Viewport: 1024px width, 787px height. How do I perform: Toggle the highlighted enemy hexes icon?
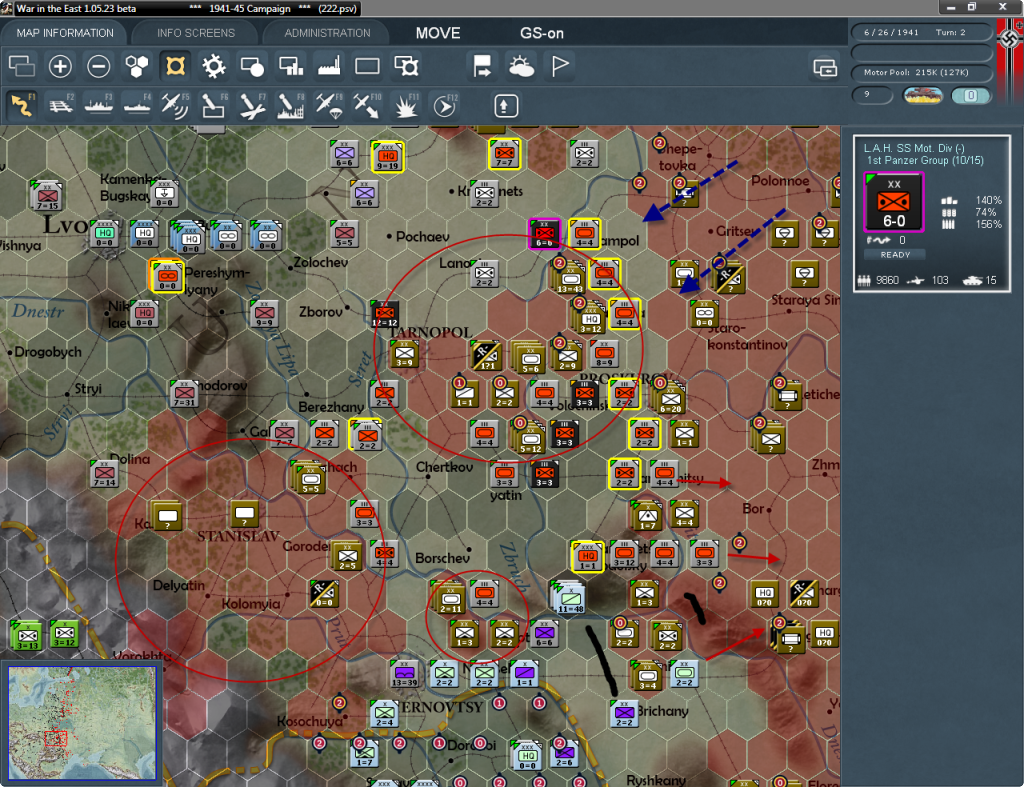(x=175, y=66)
